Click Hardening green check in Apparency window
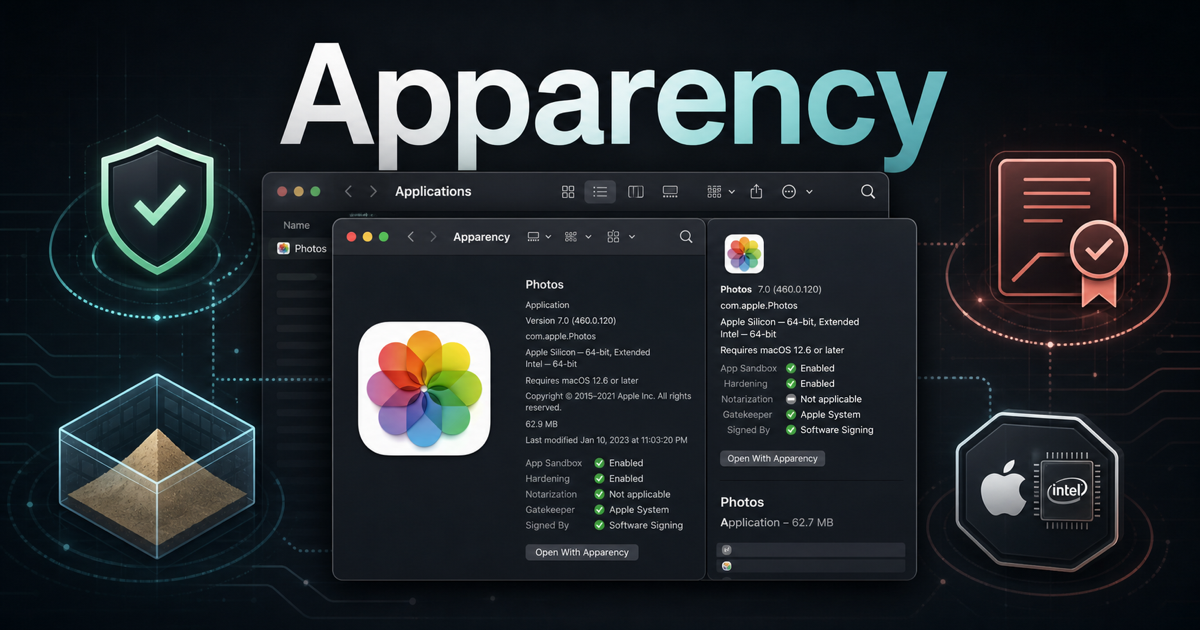This screenshot has width=1200, height=630. click(x=599, y=479)
